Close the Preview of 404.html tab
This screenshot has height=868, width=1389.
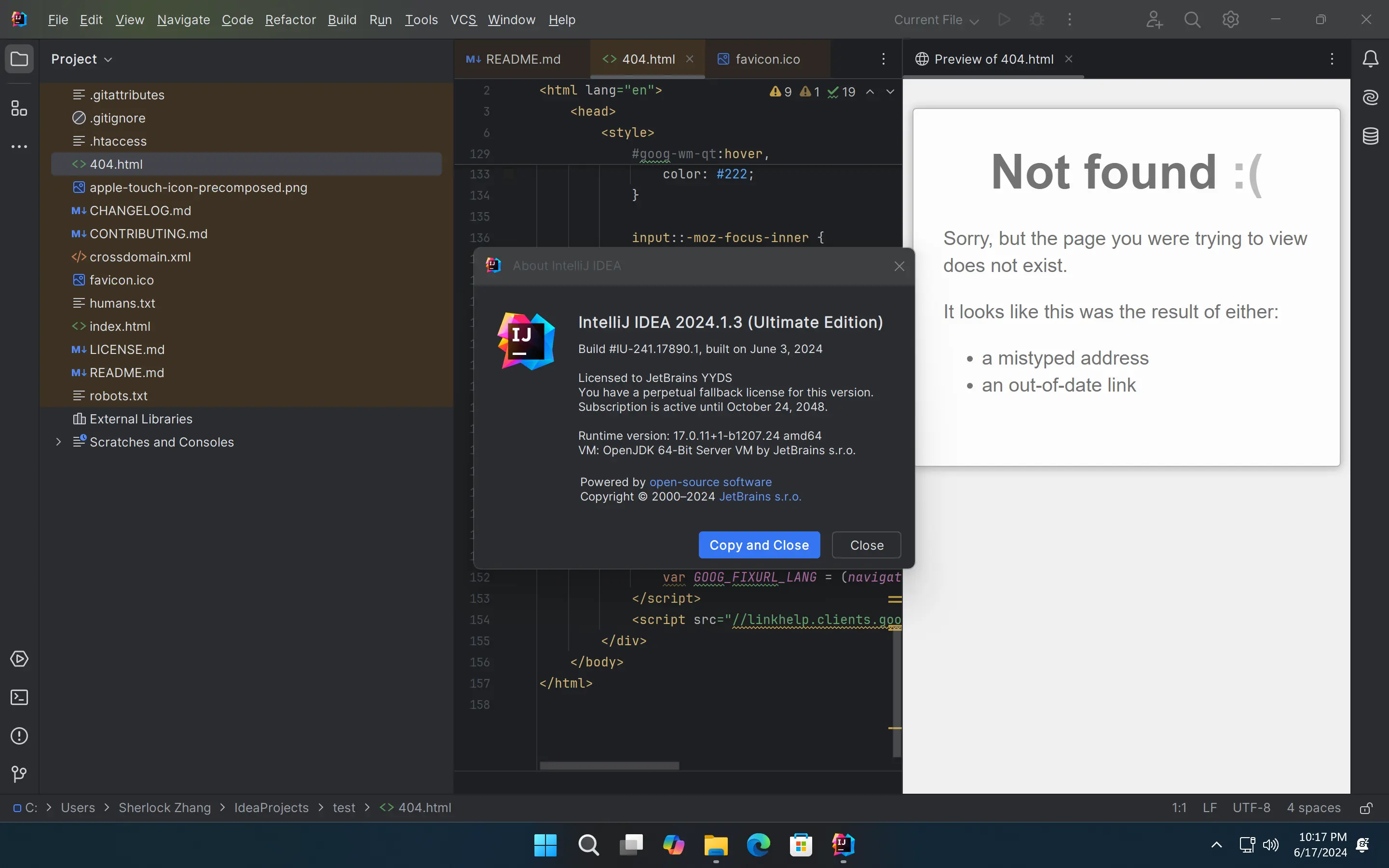[1068, 58]
